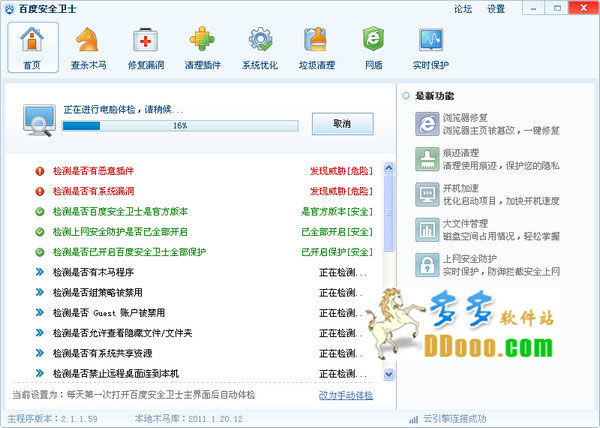Click arrow icon beside 检测是否有木马程序
The width and height of the screenshot is (600, 428).
pos(40,272)
